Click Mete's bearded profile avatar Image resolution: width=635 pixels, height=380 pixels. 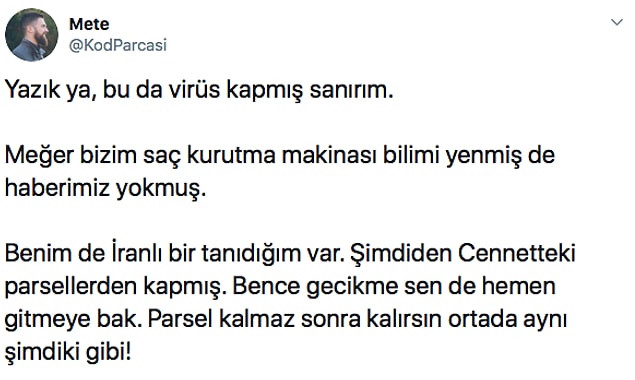click(x=32, y=35)
